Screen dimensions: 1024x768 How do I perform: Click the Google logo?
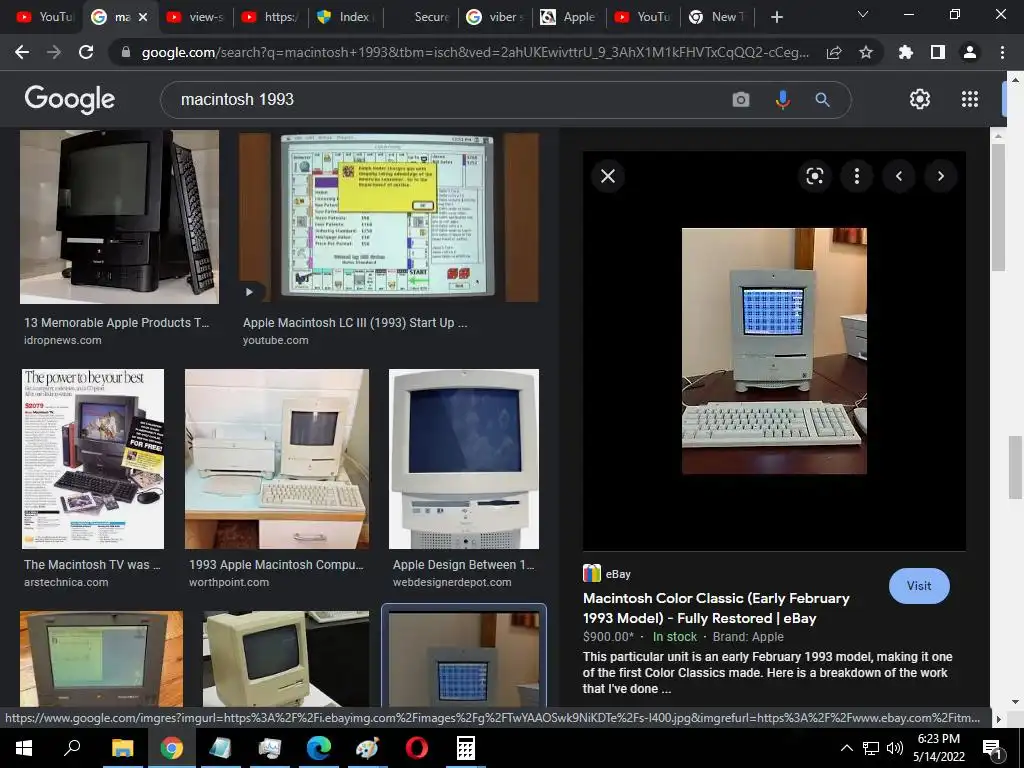pos(69,99)
